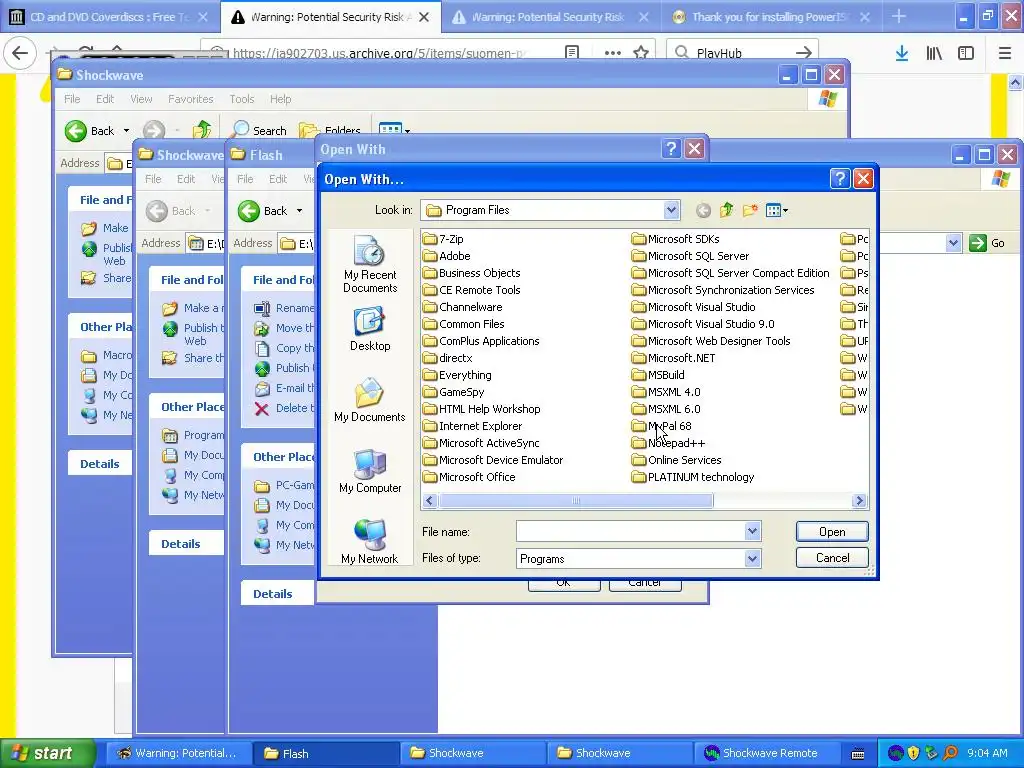This screenshot has width=1024, height=768.
Task: Click the Go button in address bar
Action: [x=987, y=243]
